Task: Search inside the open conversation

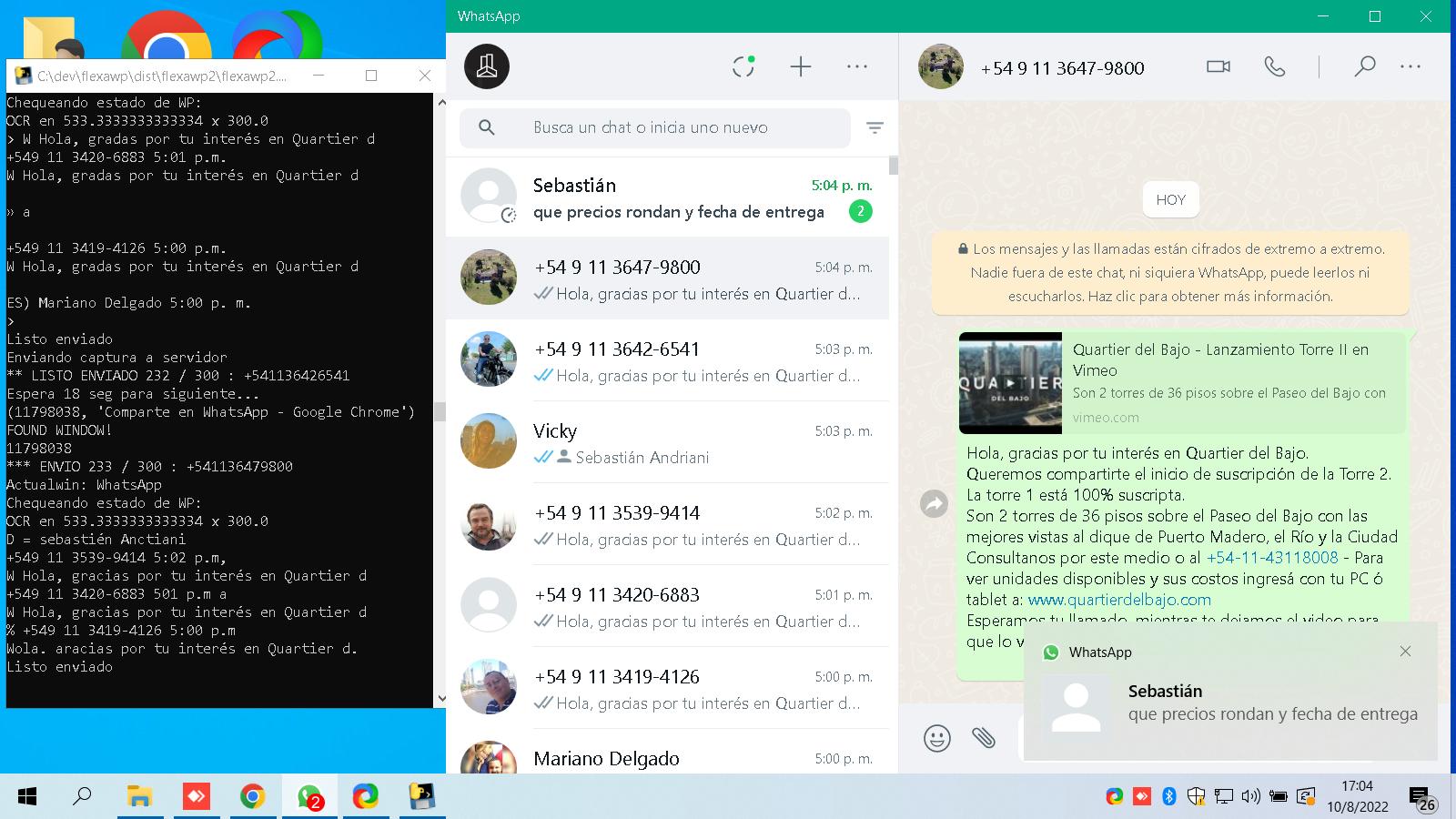Action: pos(1364,66)
